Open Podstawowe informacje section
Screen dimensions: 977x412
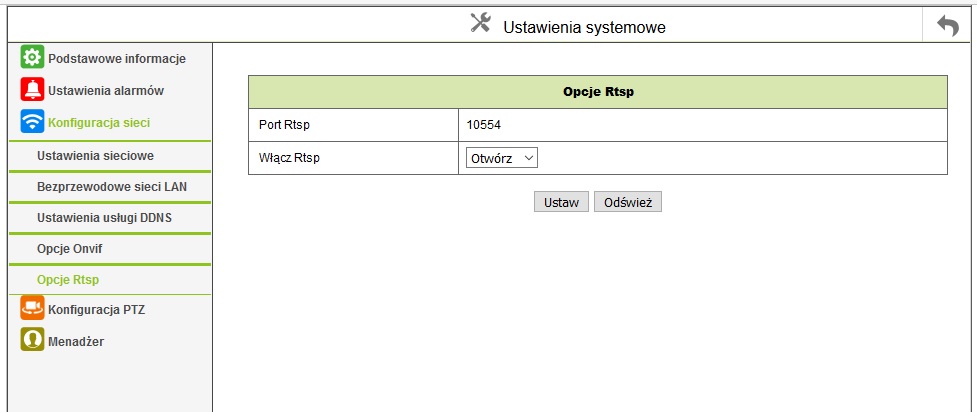tap(117, 59)
